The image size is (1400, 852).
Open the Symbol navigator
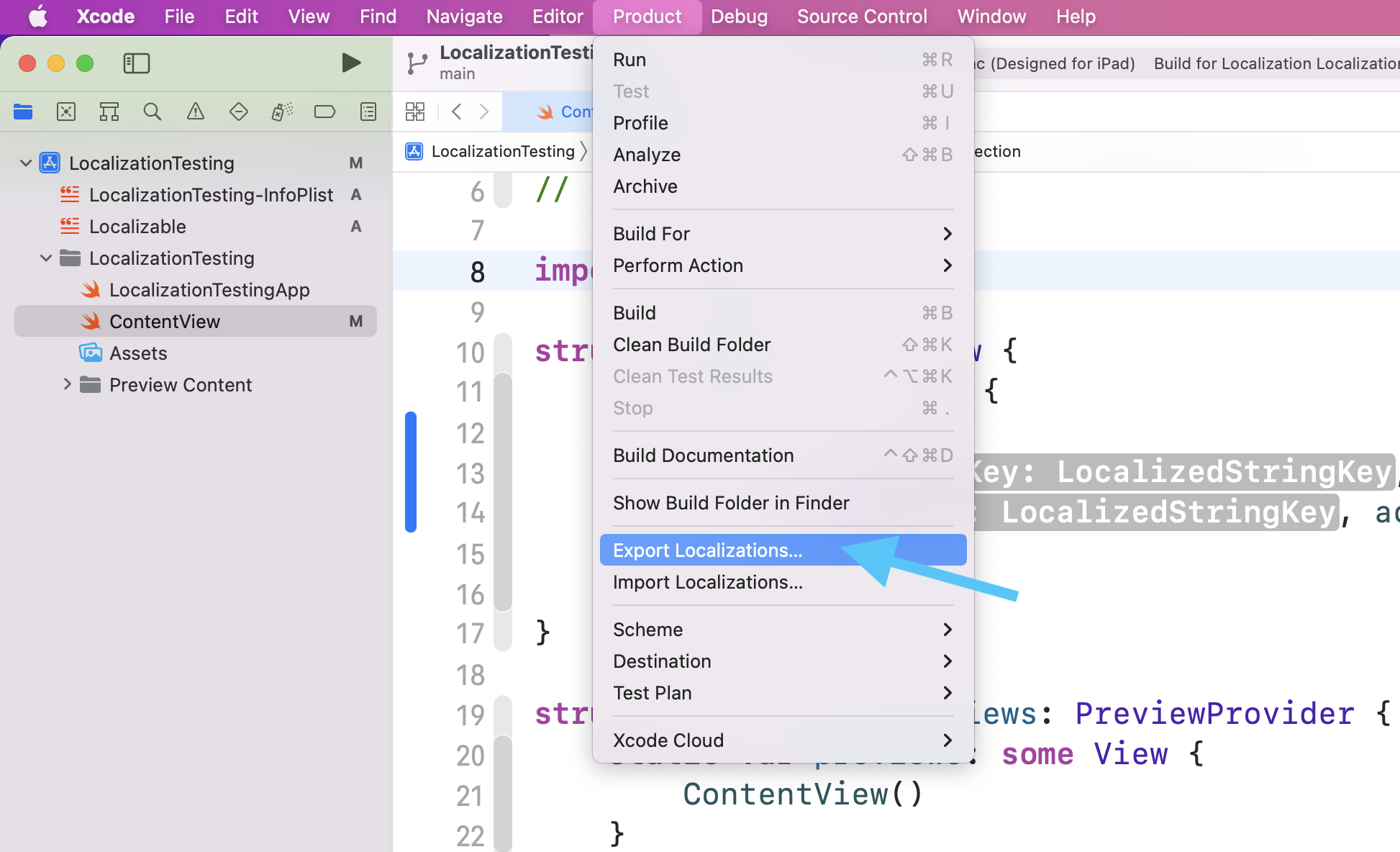109,112
